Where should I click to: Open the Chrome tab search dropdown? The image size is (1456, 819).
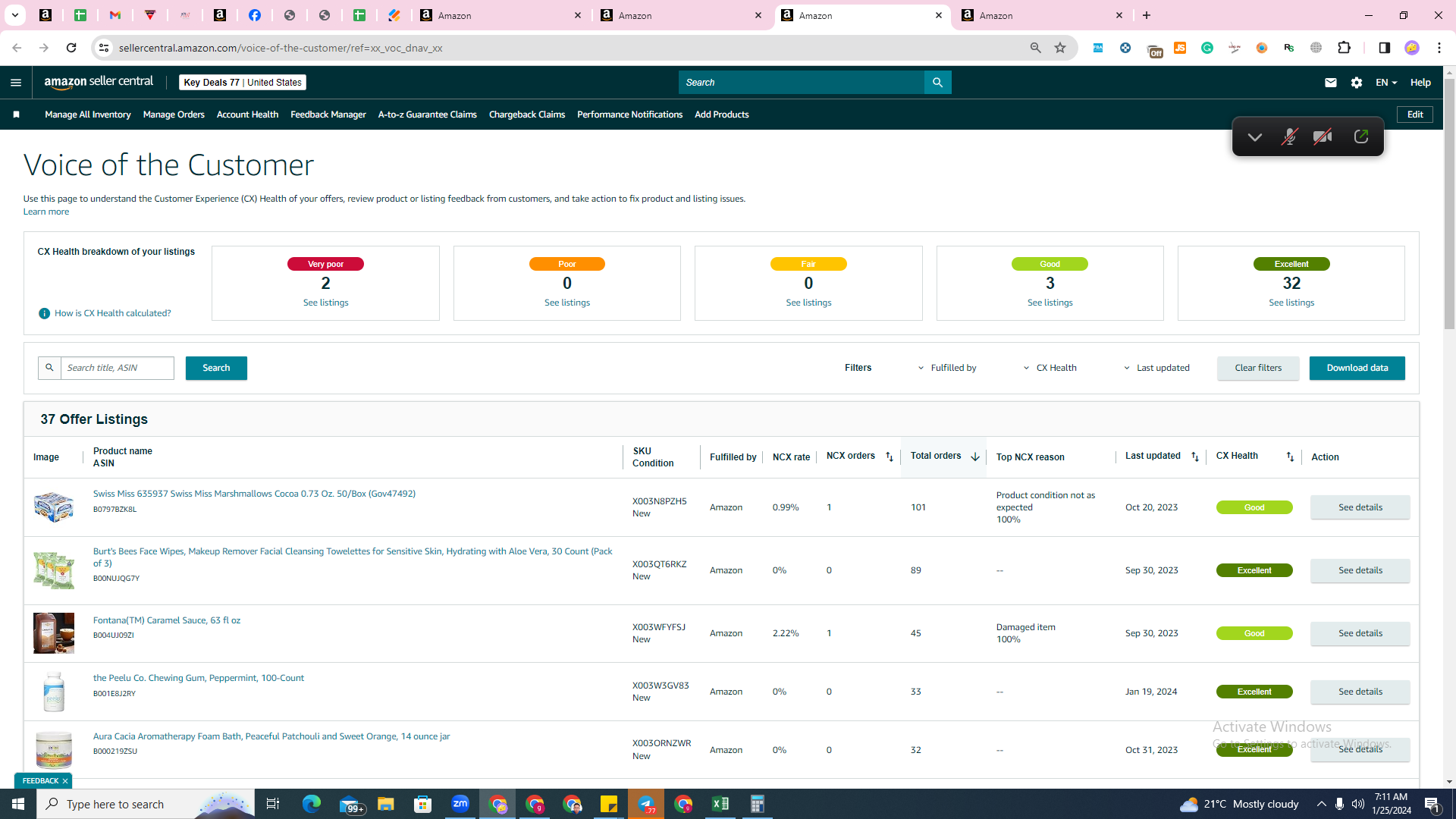click(15, 15)
